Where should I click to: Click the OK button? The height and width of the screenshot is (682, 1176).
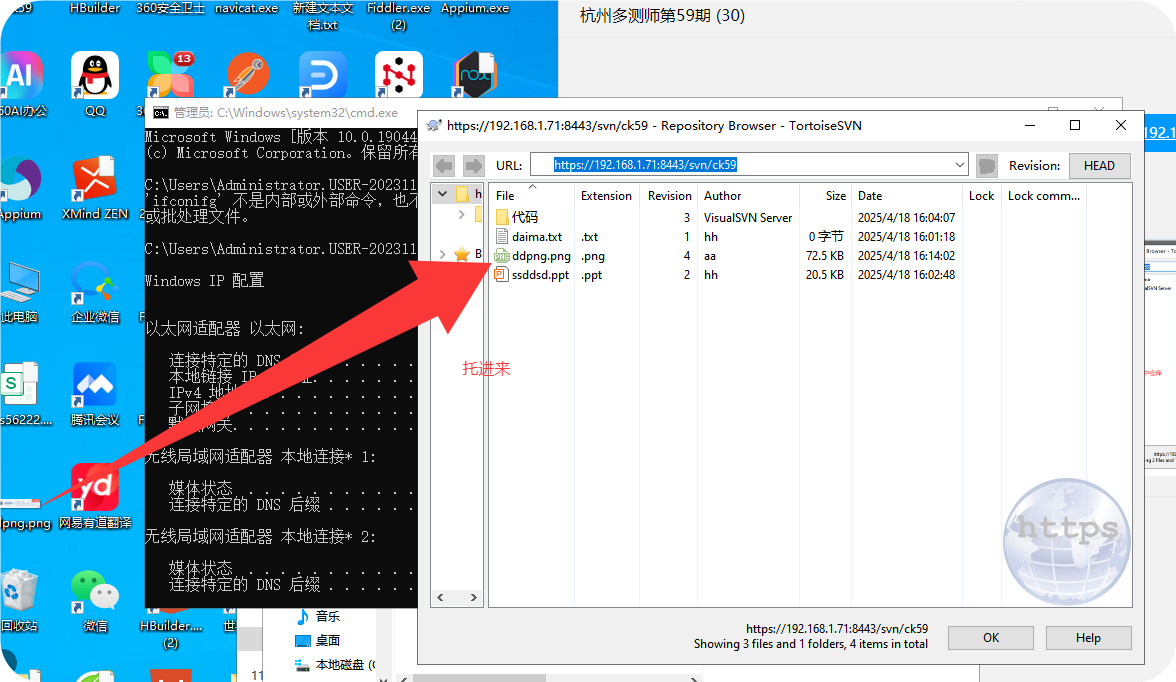pos(991,638)
